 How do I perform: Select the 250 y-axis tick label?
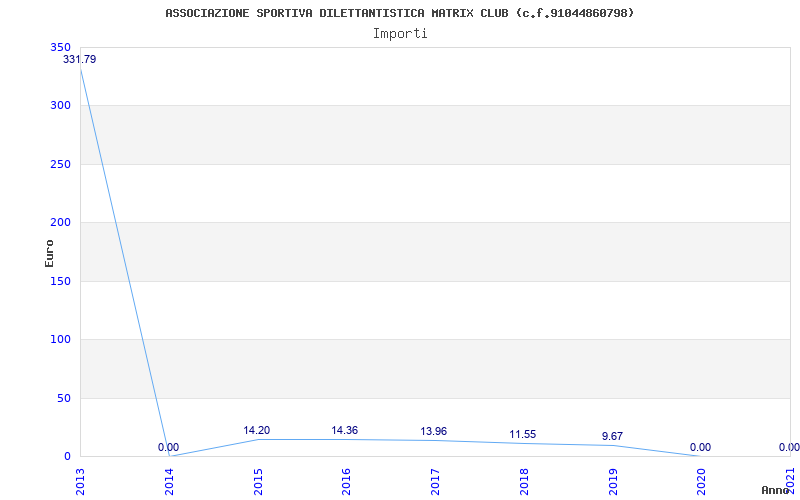tap(60, 164)
